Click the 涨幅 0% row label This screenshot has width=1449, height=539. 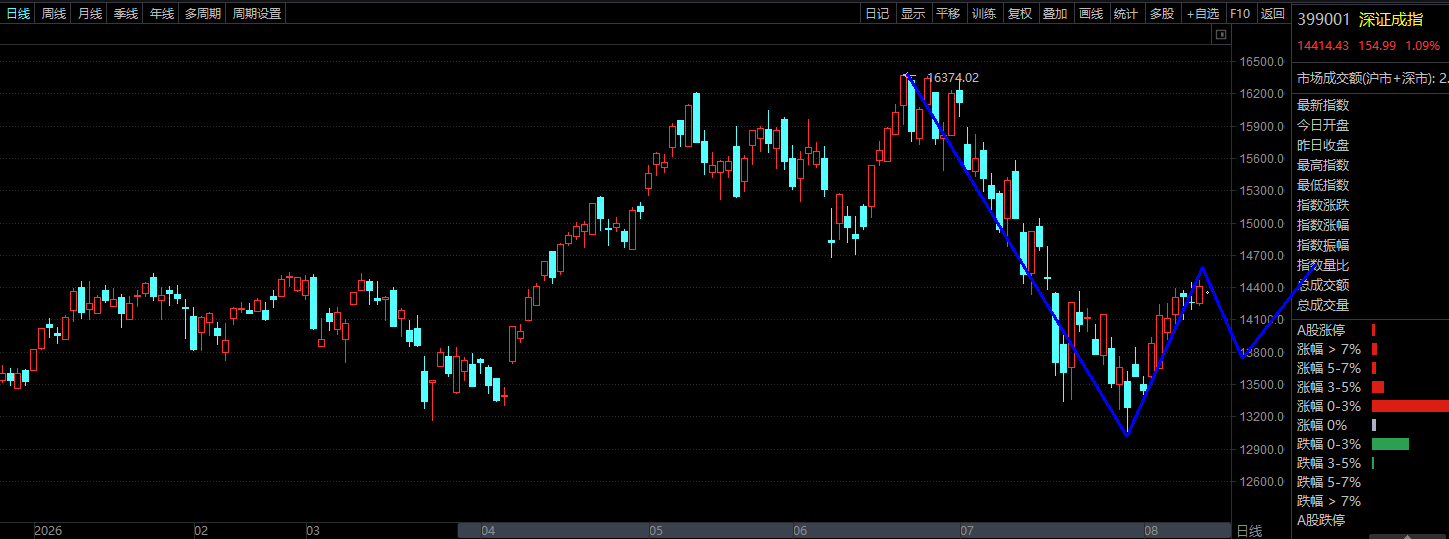1322,425
